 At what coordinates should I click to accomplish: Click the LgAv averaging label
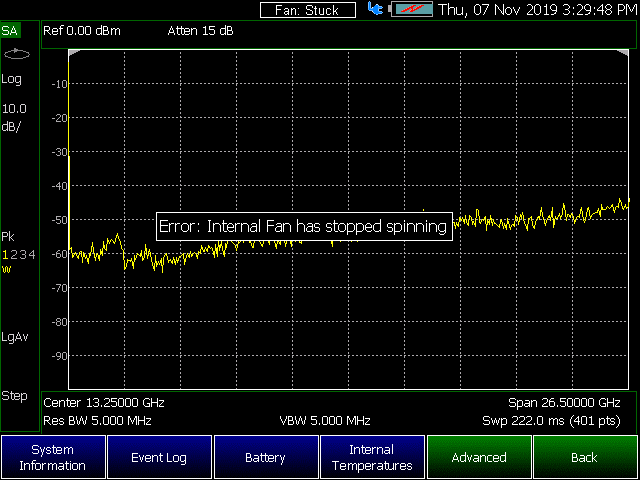15,337
